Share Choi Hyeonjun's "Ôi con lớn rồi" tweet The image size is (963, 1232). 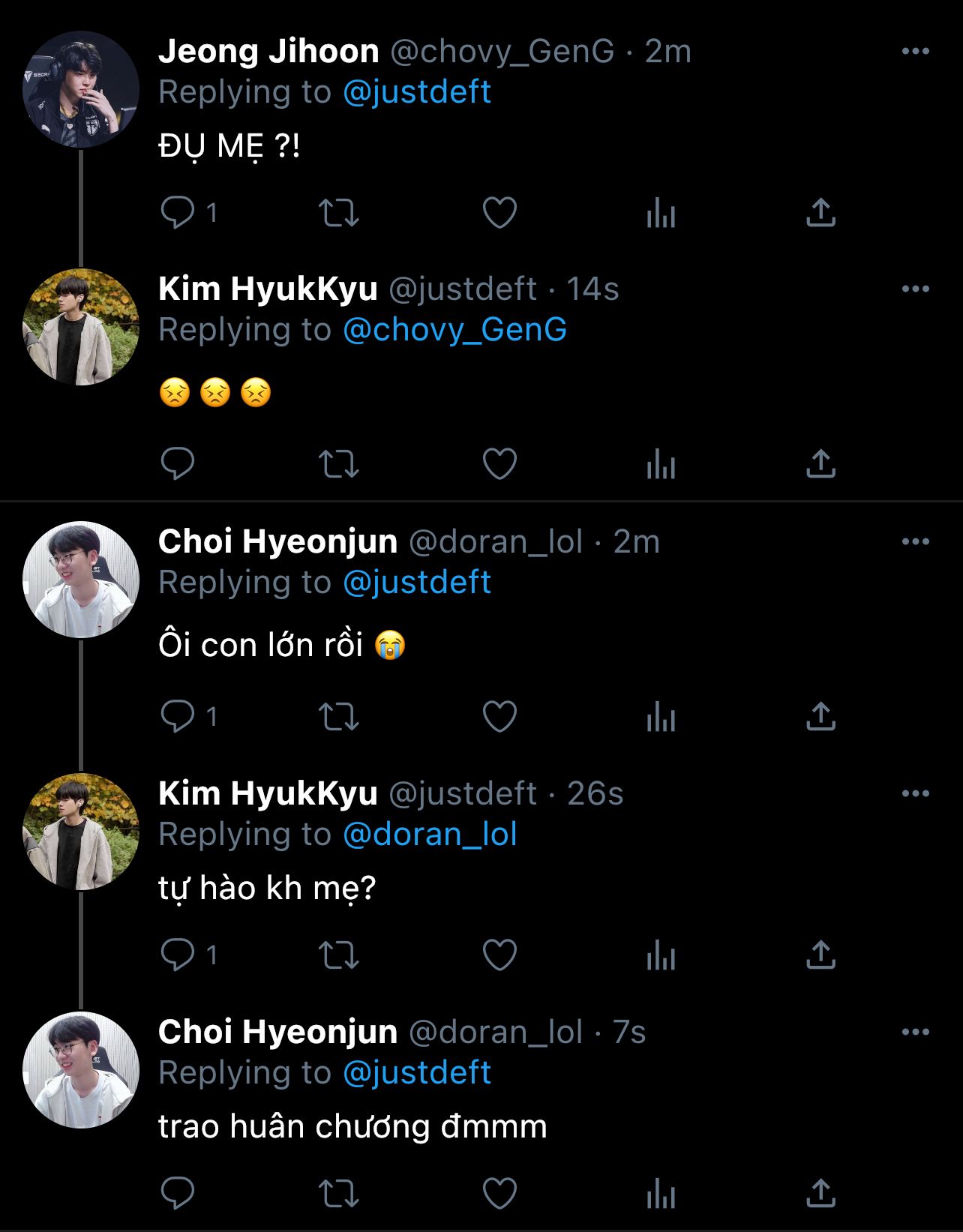[x=820, y=716]
